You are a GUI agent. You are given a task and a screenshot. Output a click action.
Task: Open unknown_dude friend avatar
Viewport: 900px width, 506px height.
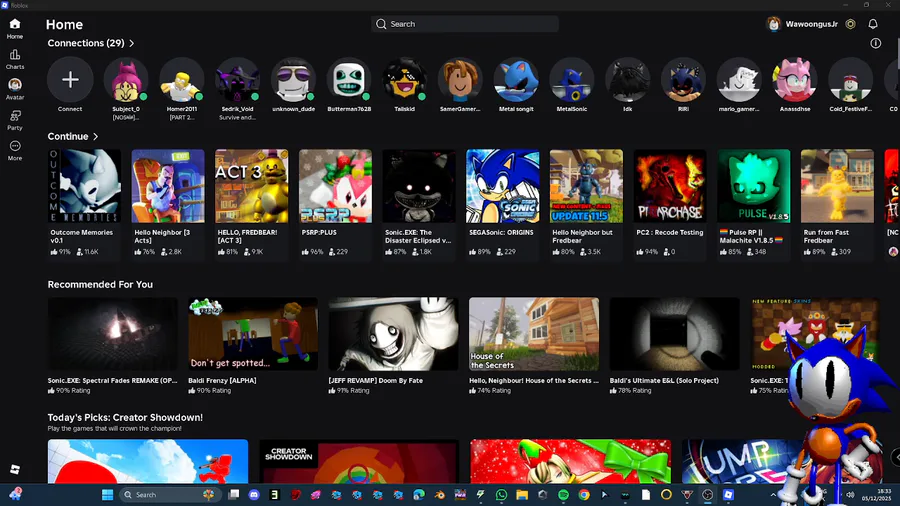point(293,80)
